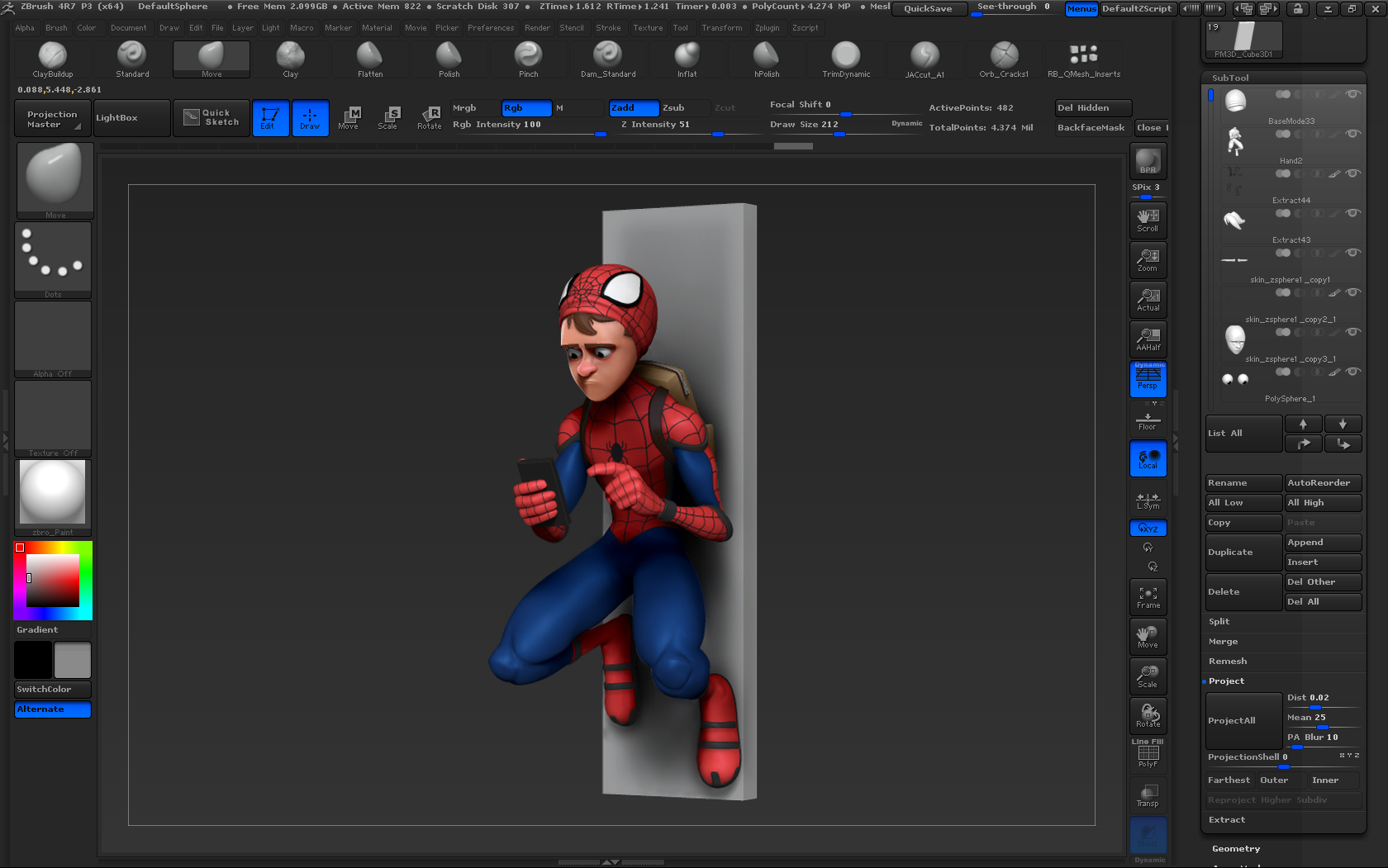
Task: Activate the Rotate transform mode icon
Action: coord(430,118)
